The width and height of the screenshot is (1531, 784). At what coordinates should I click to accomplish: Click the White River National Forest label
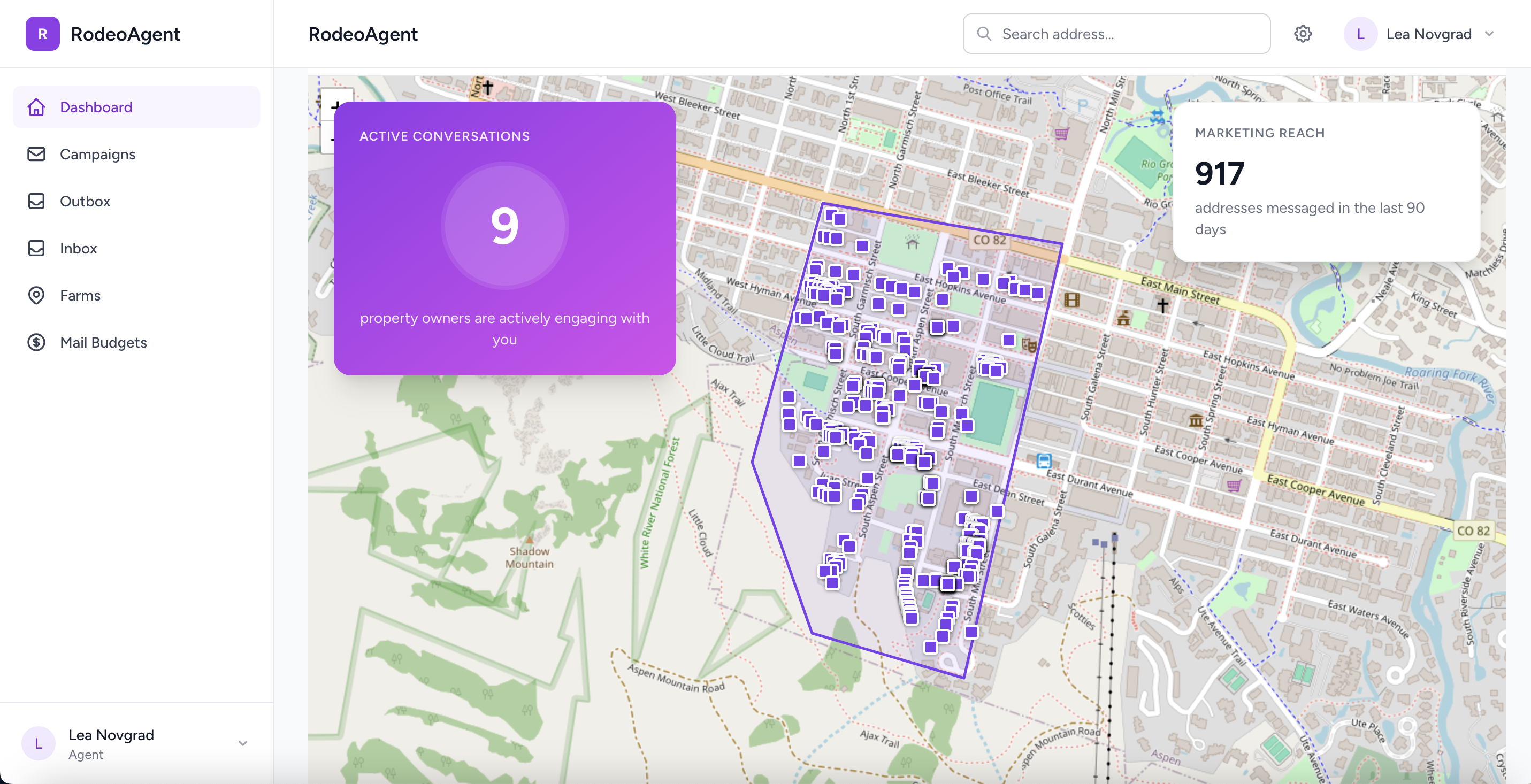point(660,503)
